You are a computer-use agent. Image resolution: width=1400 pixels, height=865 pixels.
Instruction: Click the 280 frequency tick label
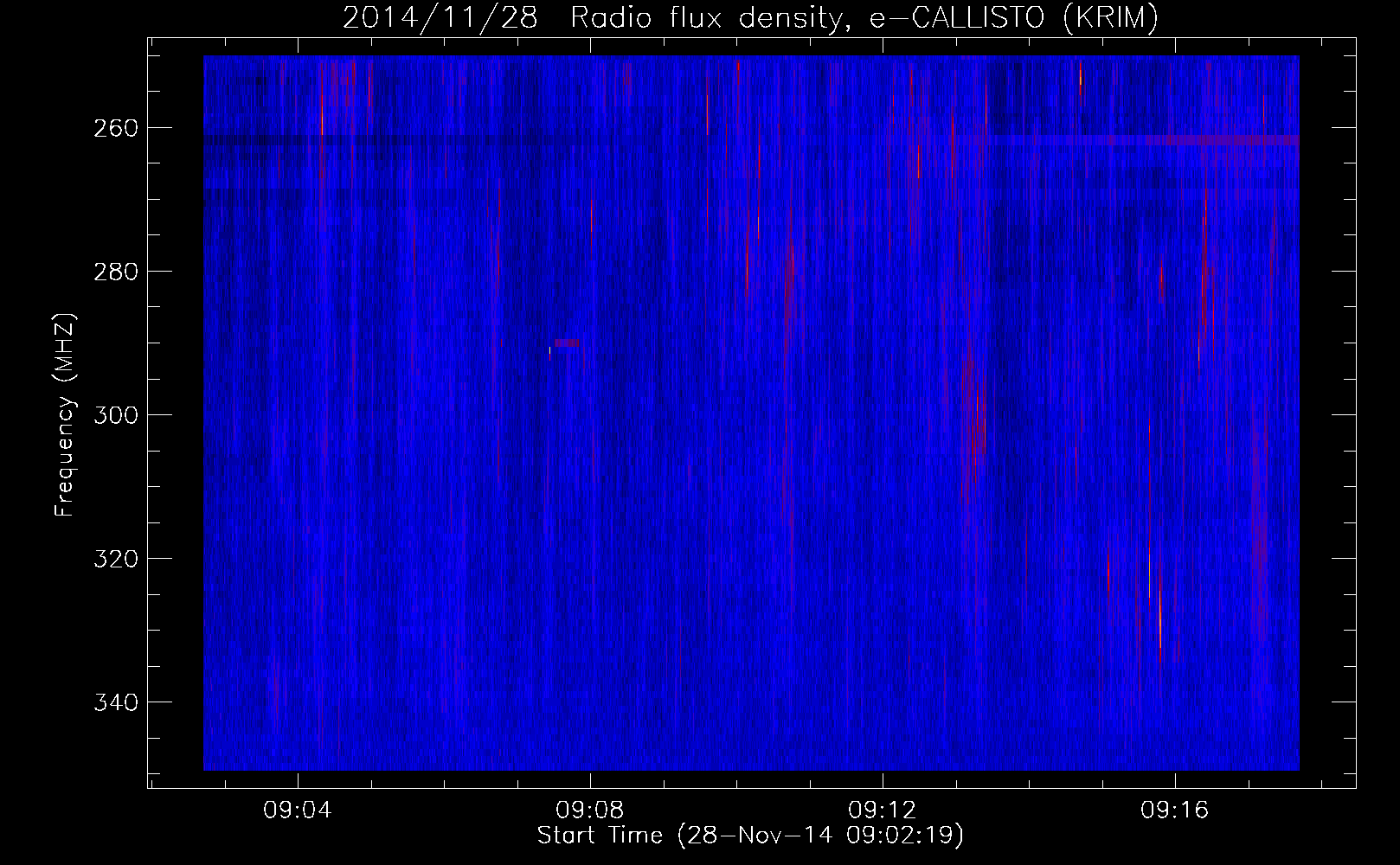(115, 272)
